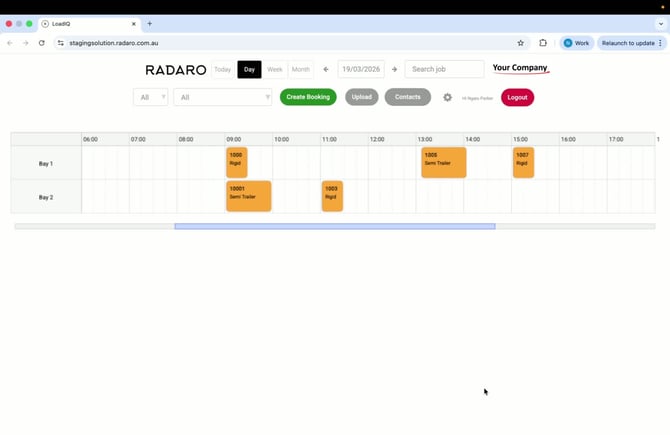The width and height of the screenshot is (670, 435).
Task: Click the horizontal timeline scrollbar thumb
Action: (334, 226)
